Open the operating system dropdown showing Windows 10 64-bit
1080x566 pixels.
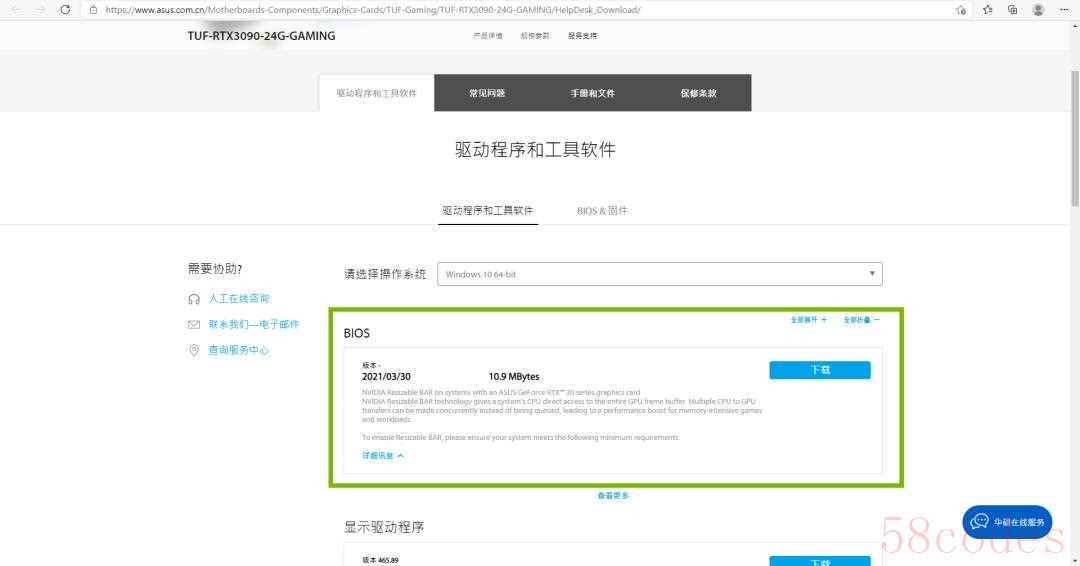[x=660, y=274]
